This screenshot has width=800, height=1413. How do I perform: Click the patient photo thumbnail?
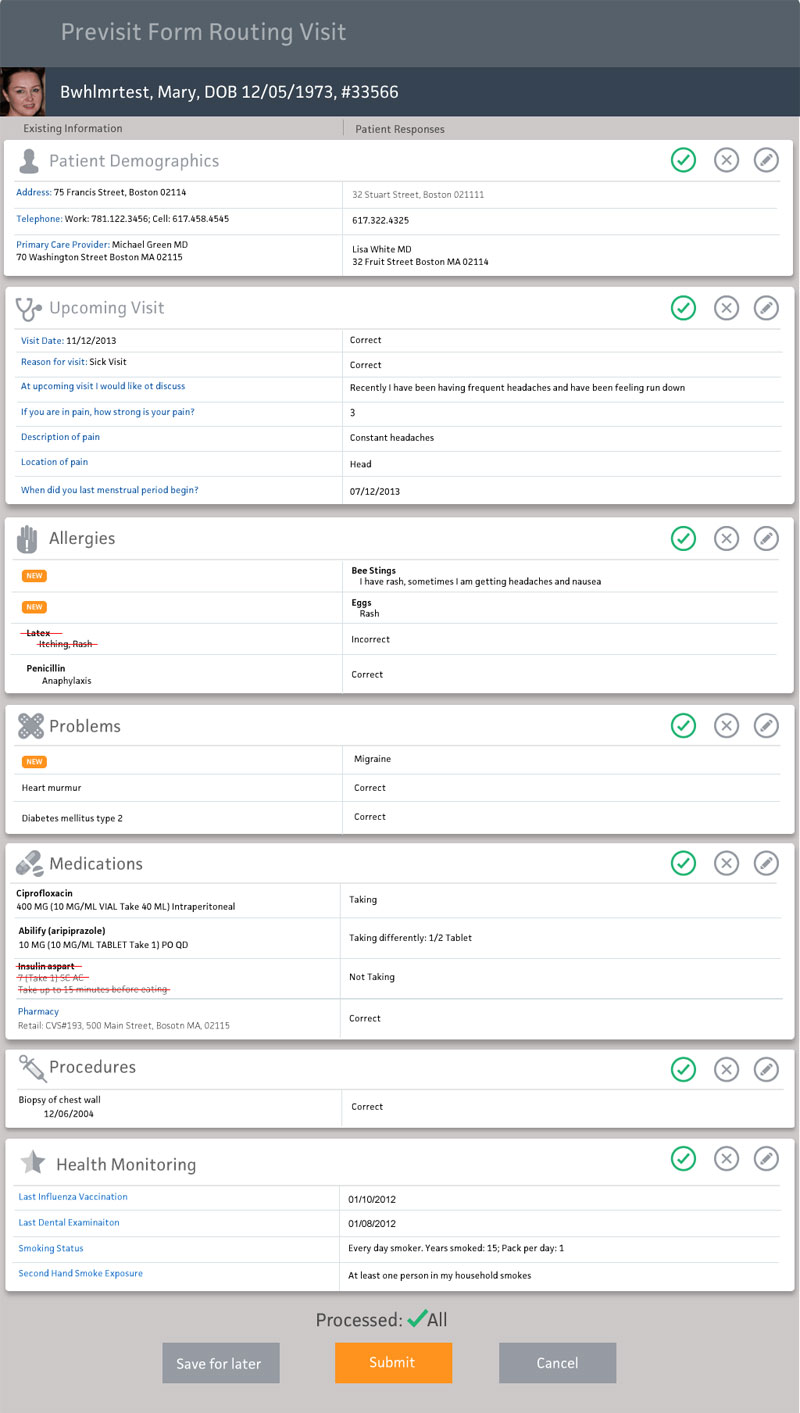23,92
